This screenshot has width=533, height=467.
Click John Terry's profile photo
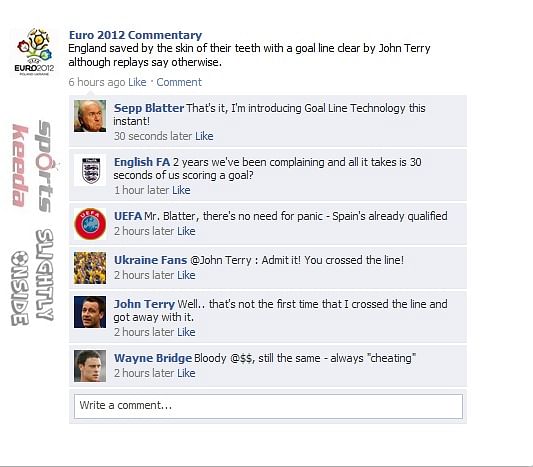[90, 312]
